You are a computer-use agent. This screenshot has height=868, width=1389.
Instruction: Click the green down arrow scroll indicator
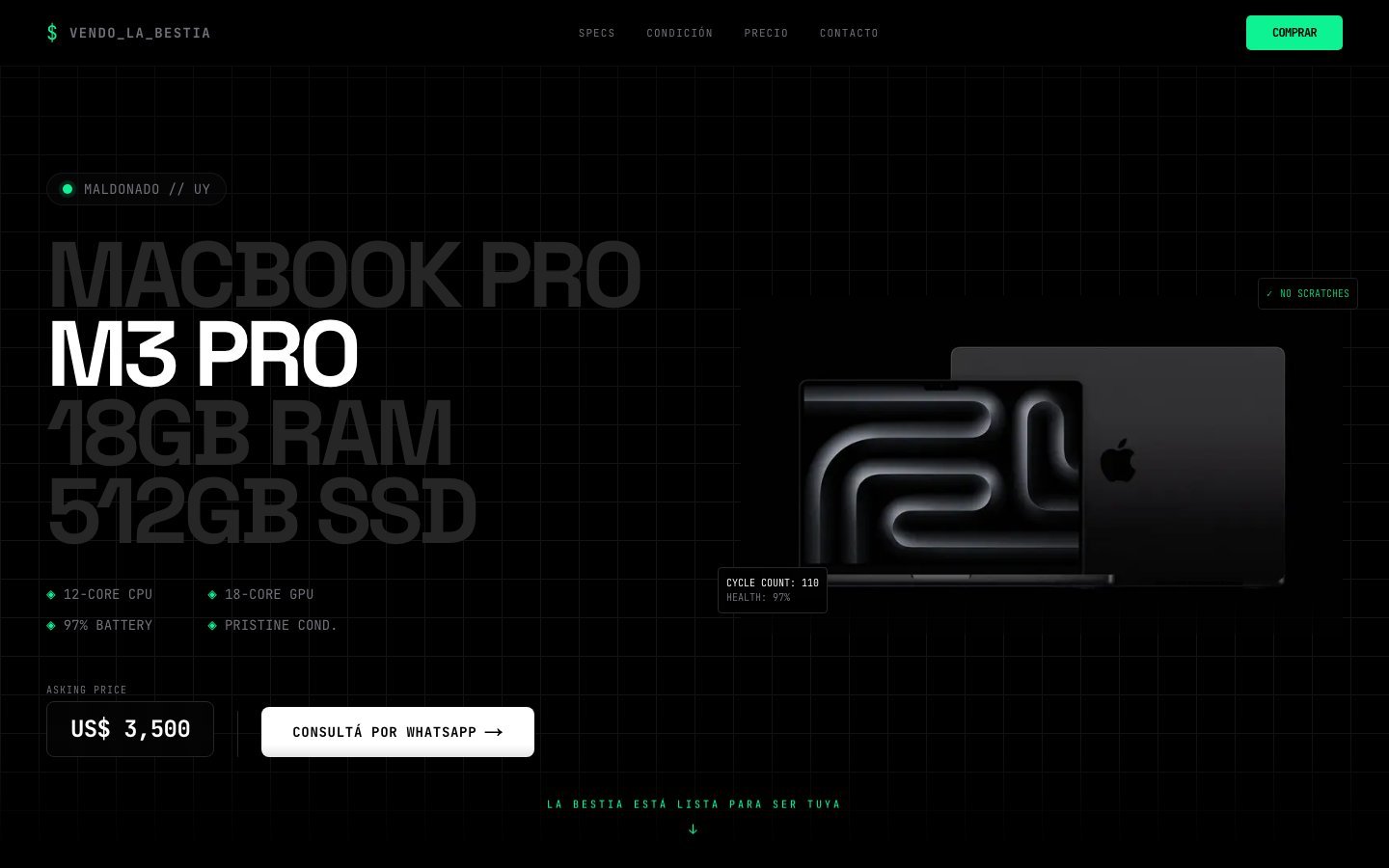click(x=693, y=828)
